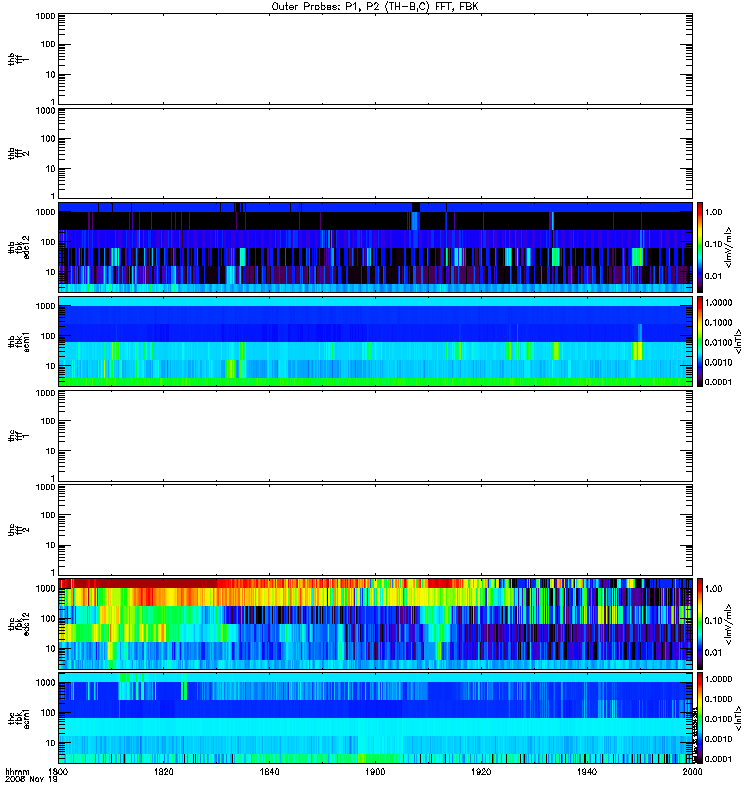
Task: Click the thb fbk edc12 spectrogram panel
Action: click(375, 247)
